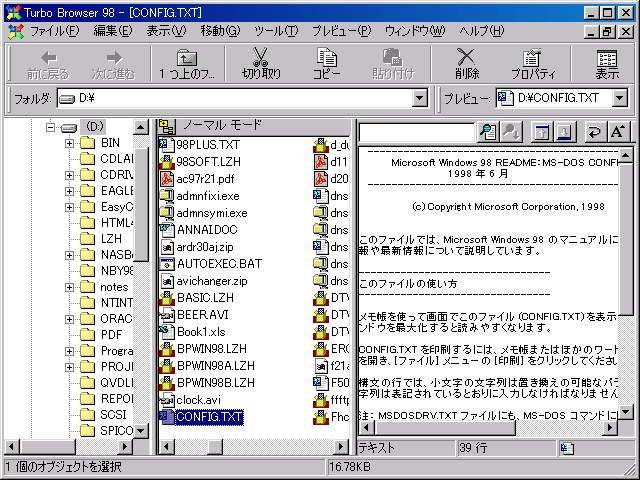Open the プレビュー file dropdown arrow
Screen dimensions: 640x480
click(619, 98)
